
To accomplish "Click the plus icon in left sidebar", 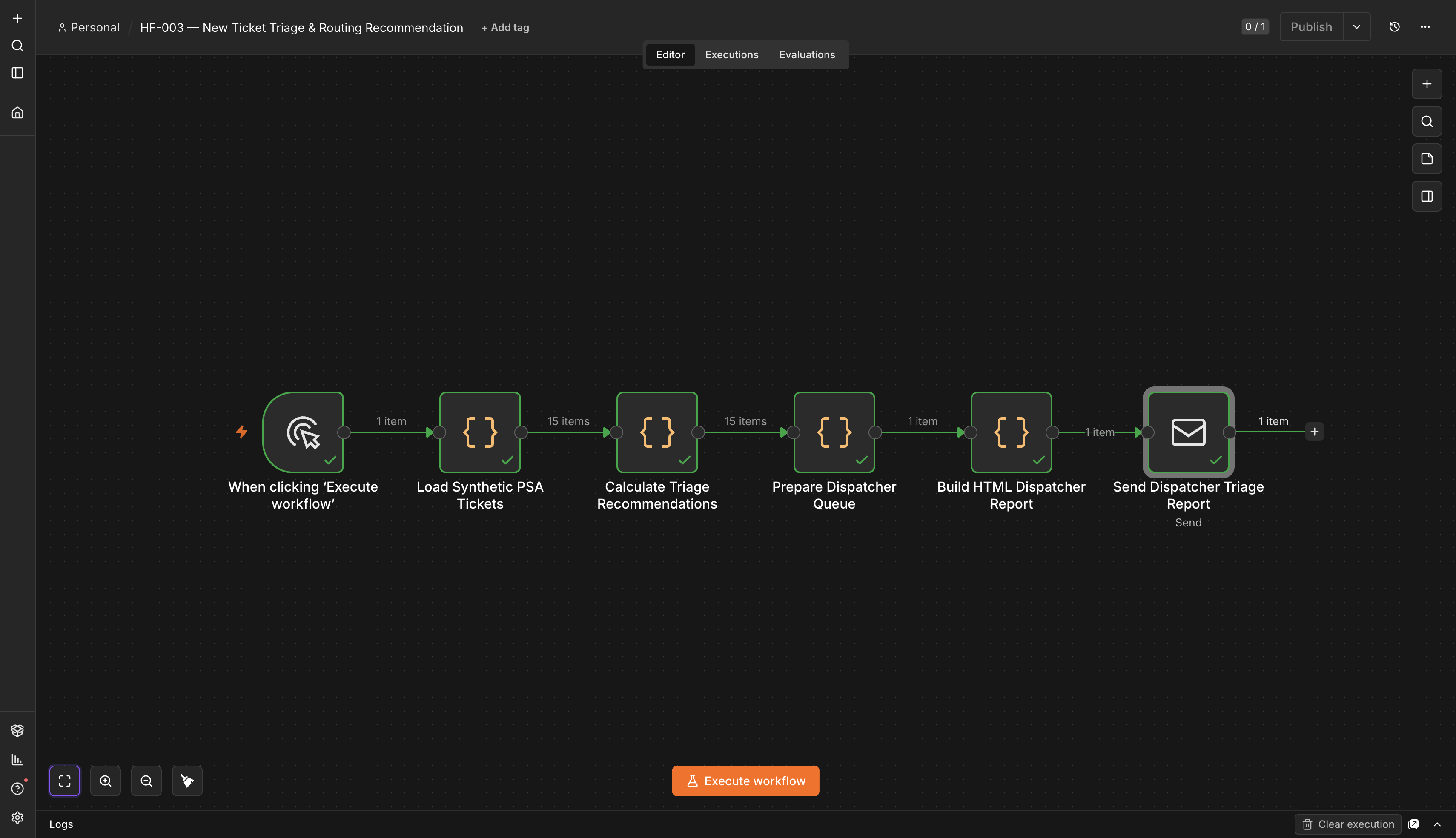I will (17, 18).
